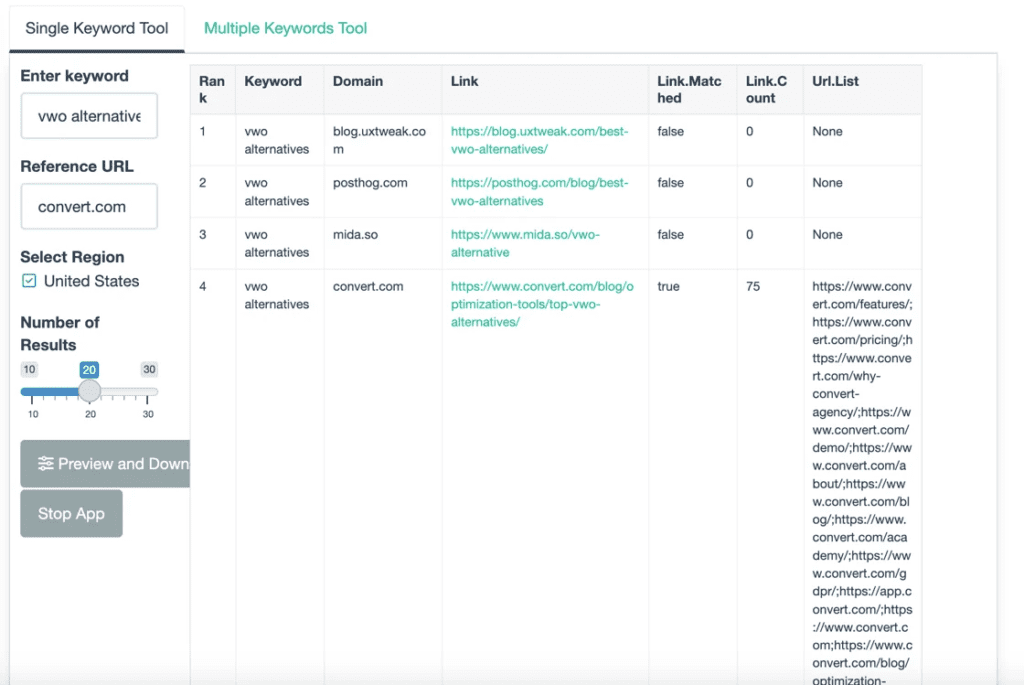Click the Stop App button
This screenshot has height=685, width=1024.
(71, 514)
